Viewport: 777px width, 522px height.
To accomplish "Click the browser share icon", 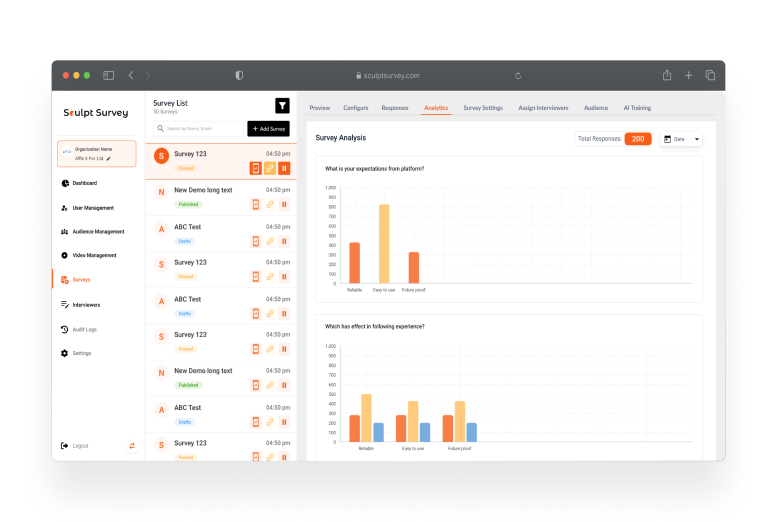I will click(x=667, y=75).
